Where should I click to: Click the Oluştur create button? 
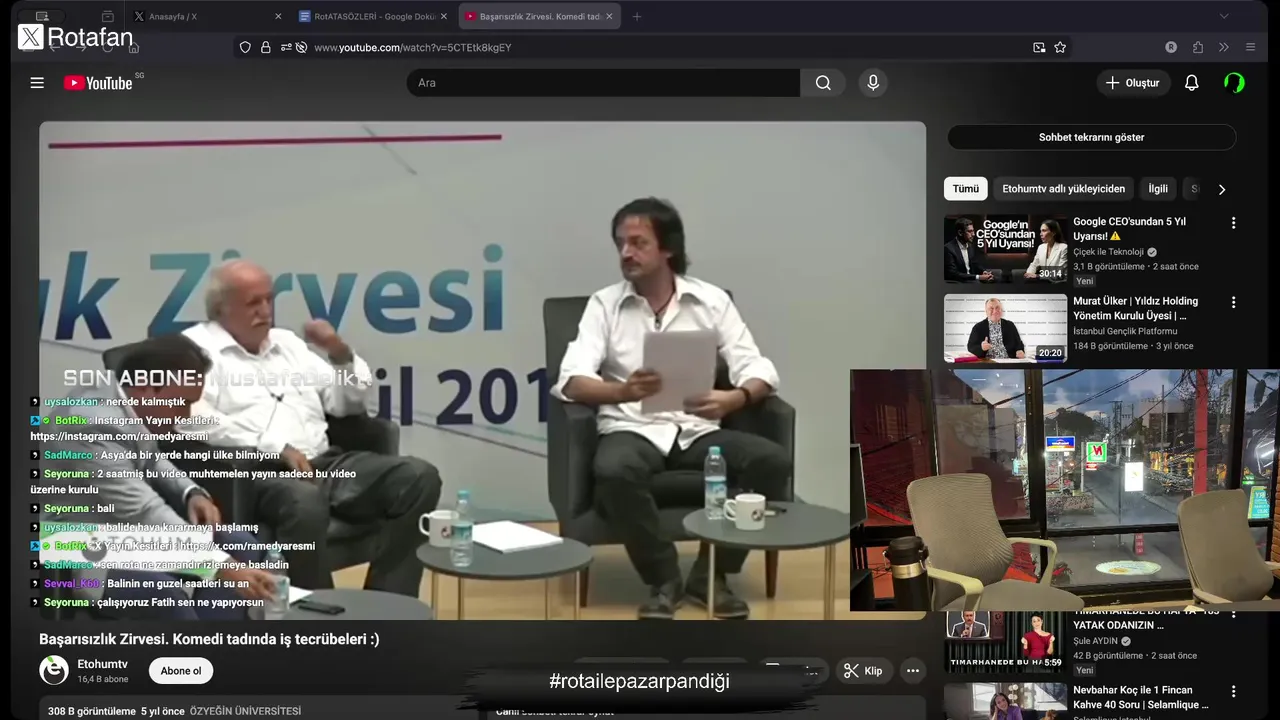pos(1133,83)
